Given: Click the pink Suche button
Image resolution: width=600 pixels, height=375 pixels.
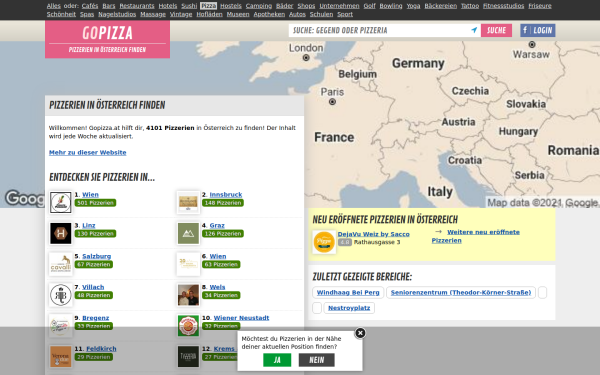Looking at the screenshot, I should point(496,30).
